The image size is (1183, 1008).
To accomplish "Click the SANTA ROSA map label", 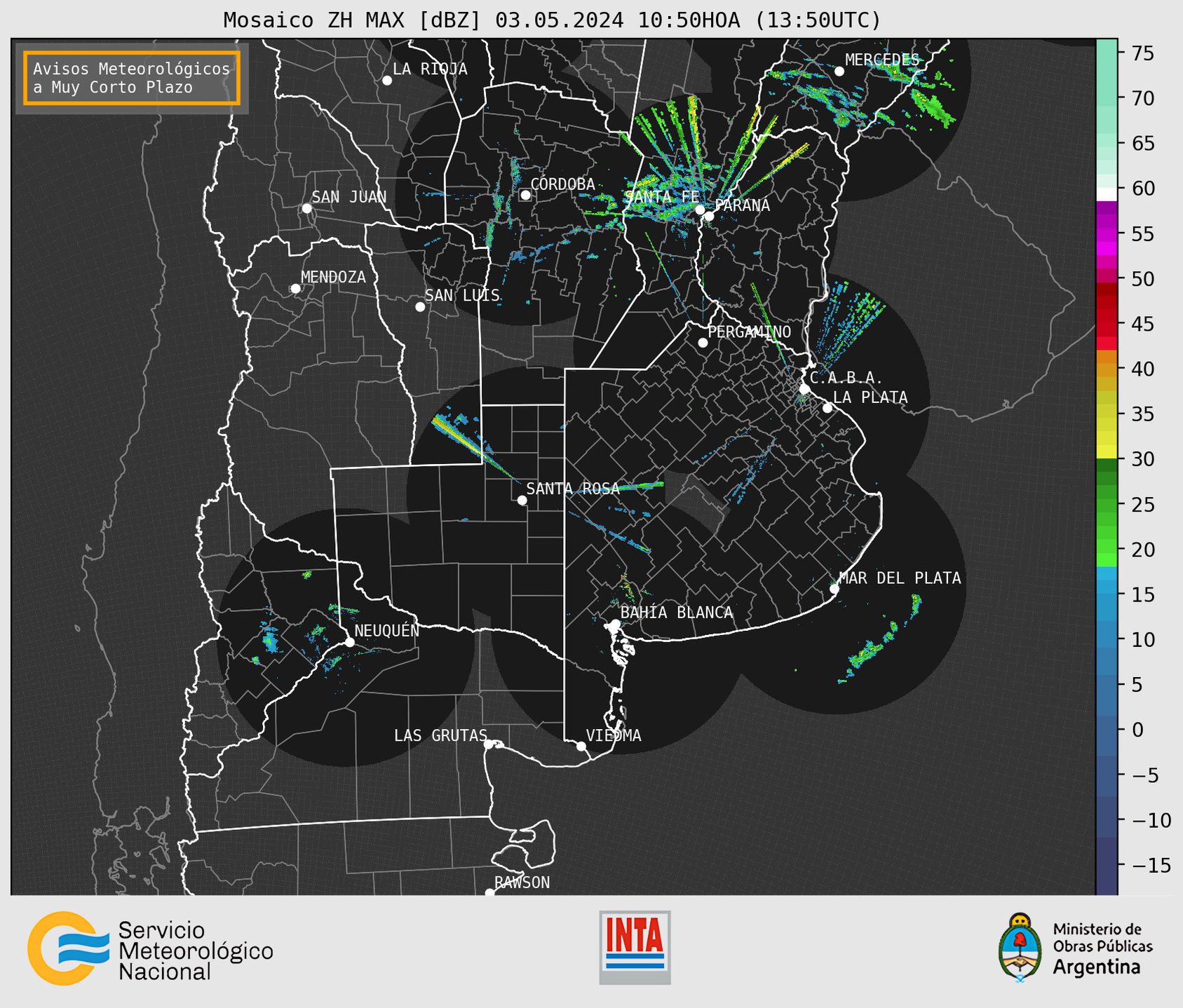I will [x=573, y=489].
